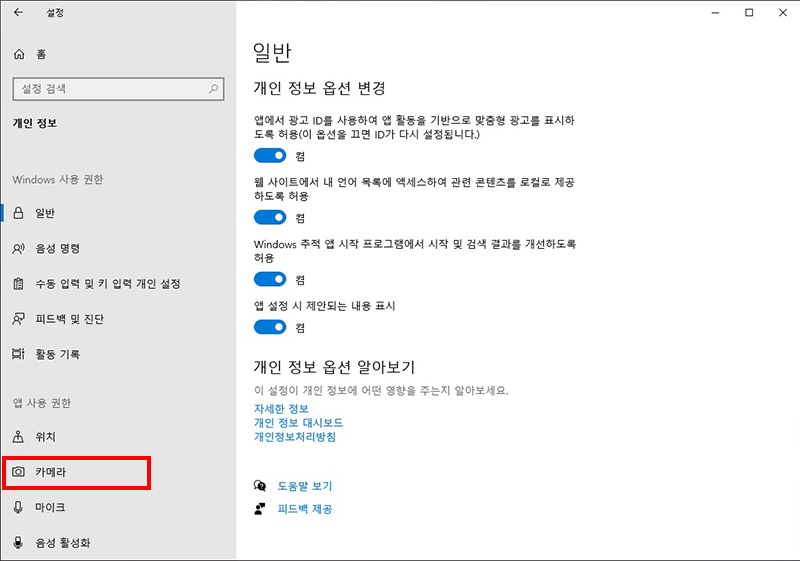This screenshot has height=561, width=800.
Task: Click the Home house icon
Action: point(19,54)
